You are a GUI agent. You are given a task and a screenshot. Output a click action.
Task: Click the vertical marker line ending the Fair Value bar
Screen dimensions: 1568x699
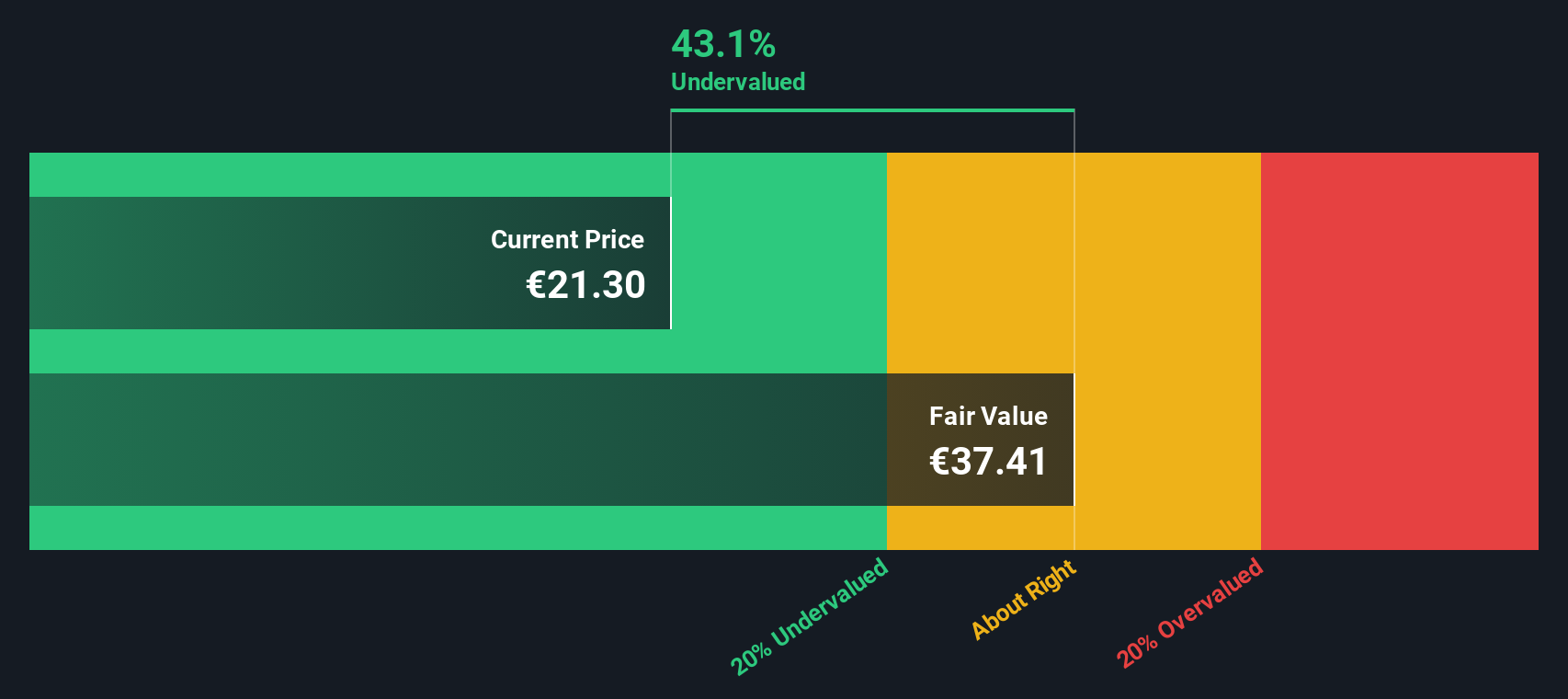(1074, 440)
